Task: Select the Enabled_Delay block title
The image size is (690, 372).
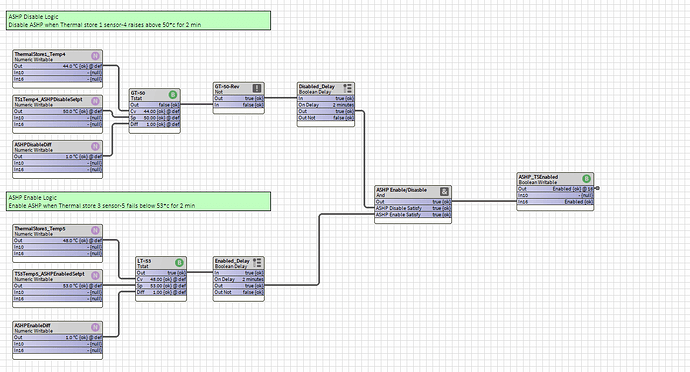Action: pyautogui.click(x=232, y=261)
